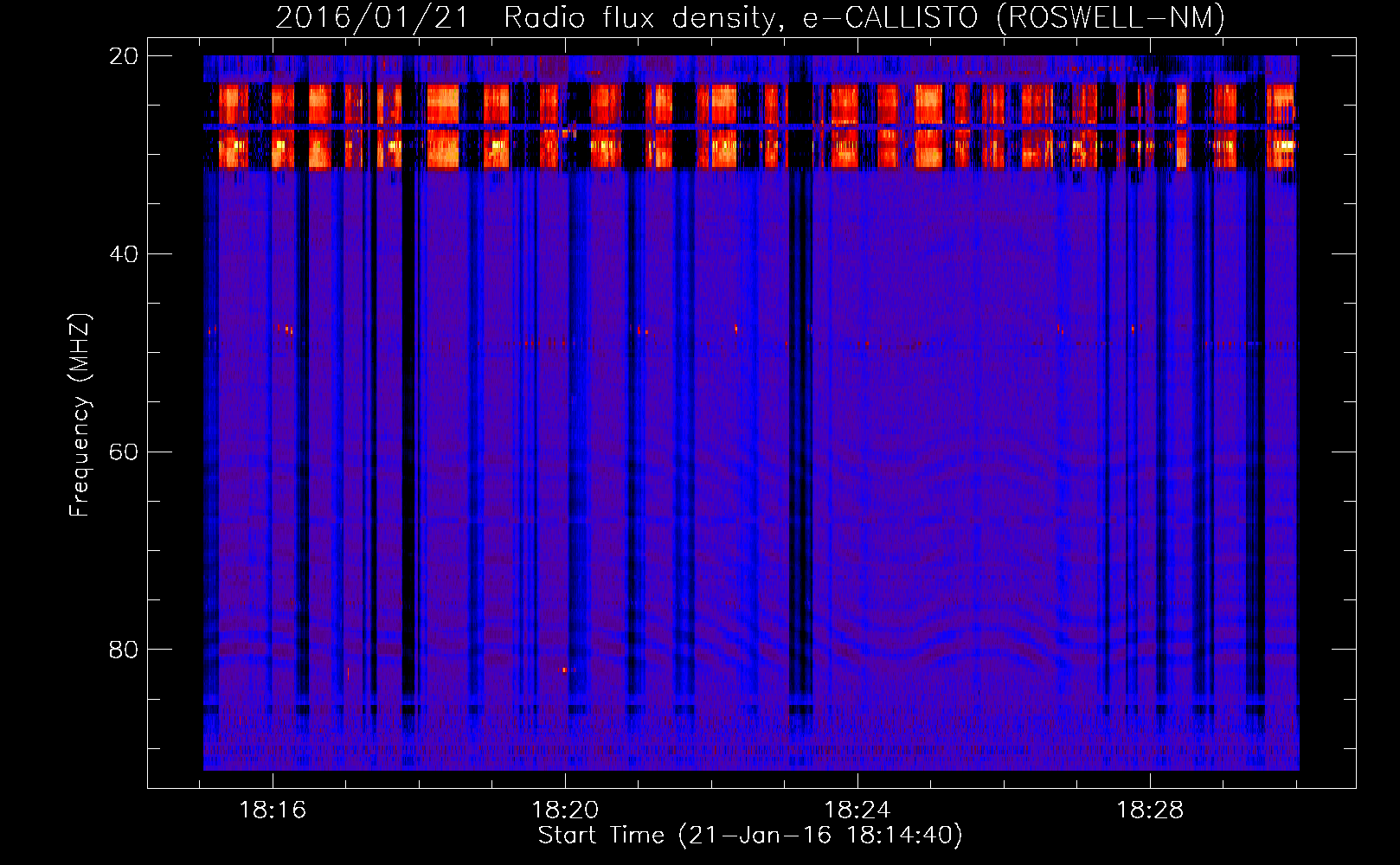The height and width of the screenshot is (865, 1400).
Task: Select the "Frequency (MHZ)" y-axis label
Action: click(80, 415)
